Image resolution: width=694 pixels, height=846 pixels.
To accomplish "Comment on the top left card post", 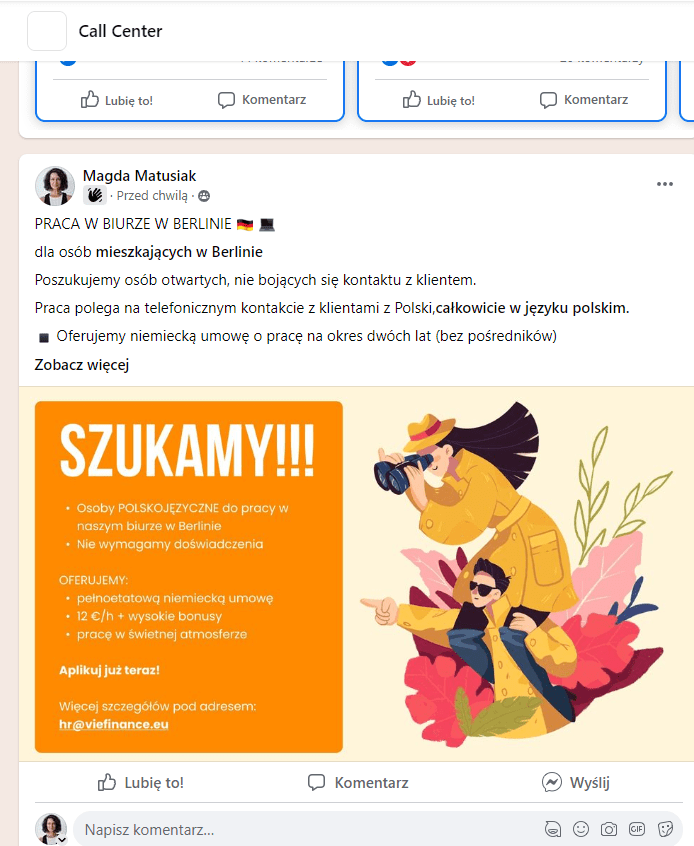I will pyautogui.click(x=262, y=100).
